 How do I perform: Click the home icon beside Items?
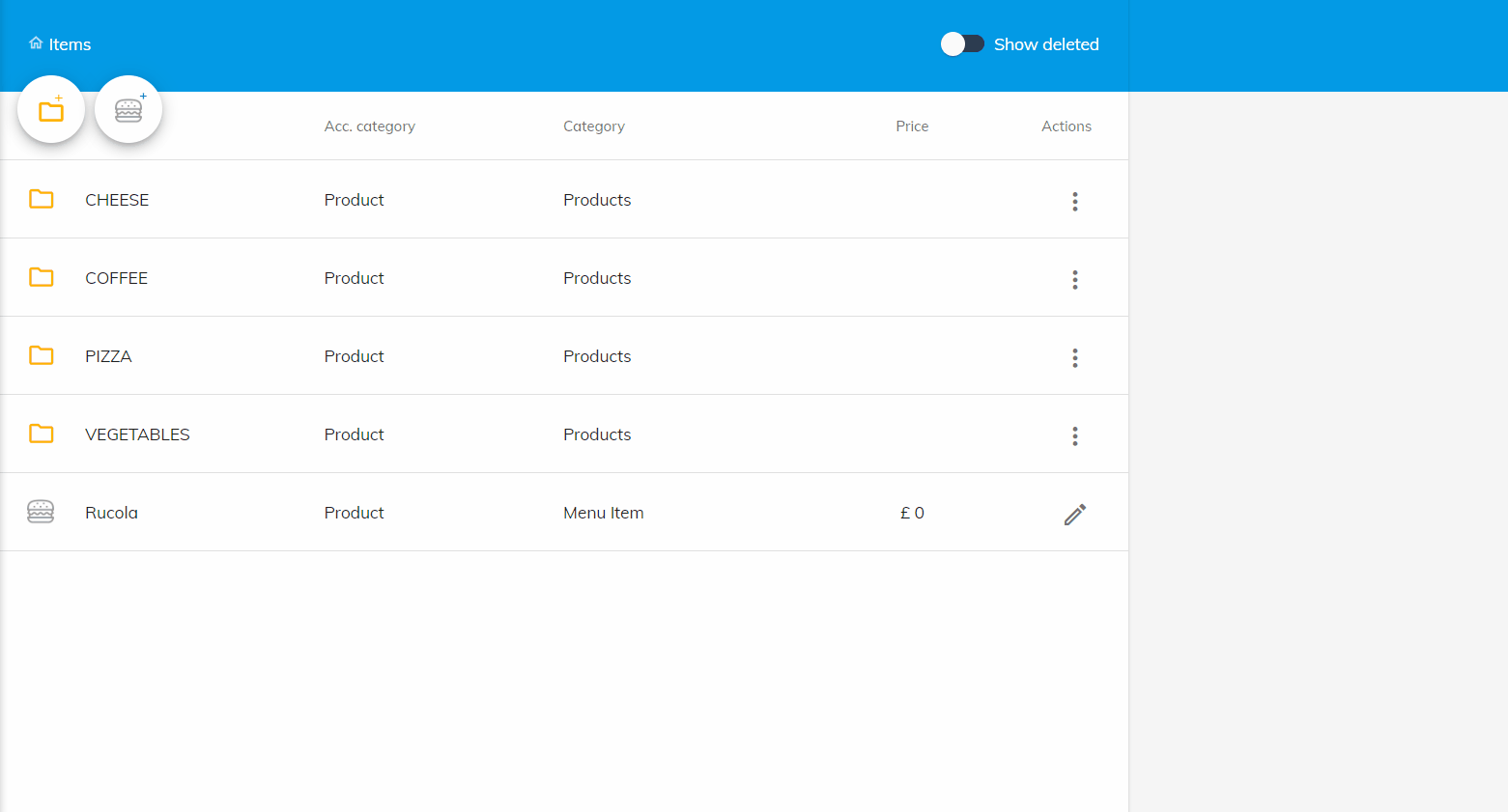(36, 43)
